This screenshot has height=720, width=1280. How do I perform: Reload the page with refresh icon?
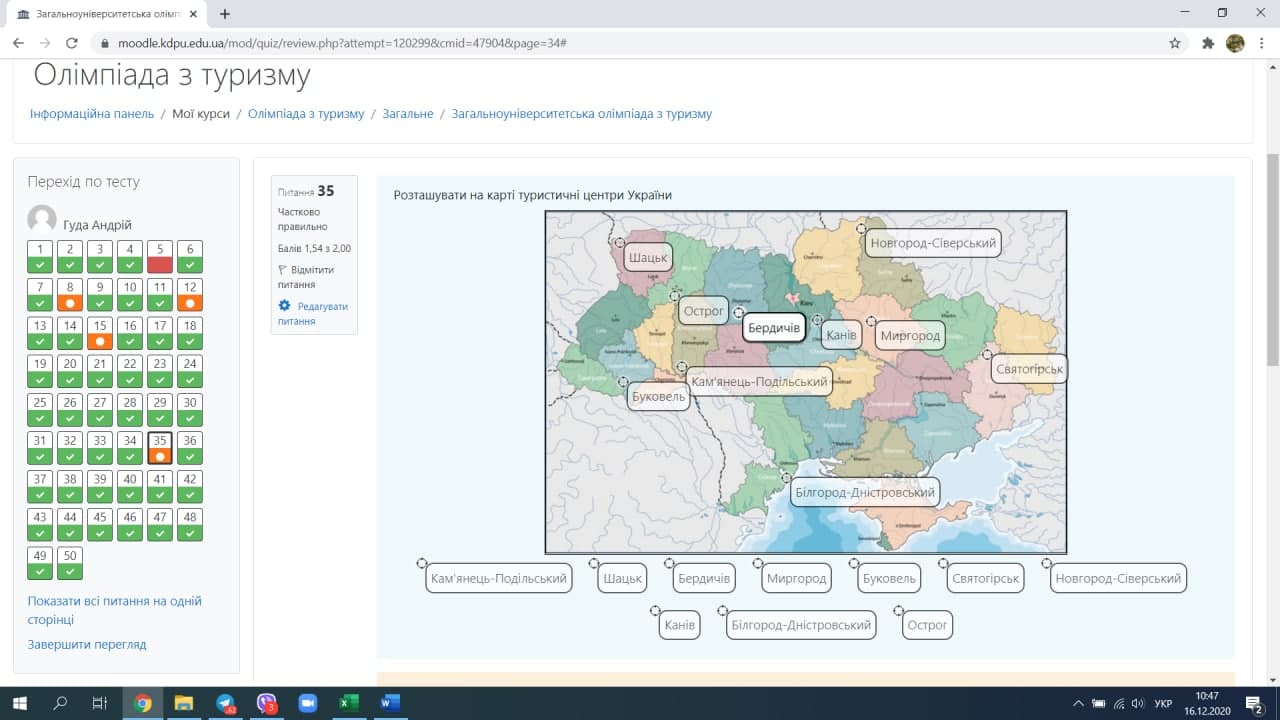tap(72, 43)
